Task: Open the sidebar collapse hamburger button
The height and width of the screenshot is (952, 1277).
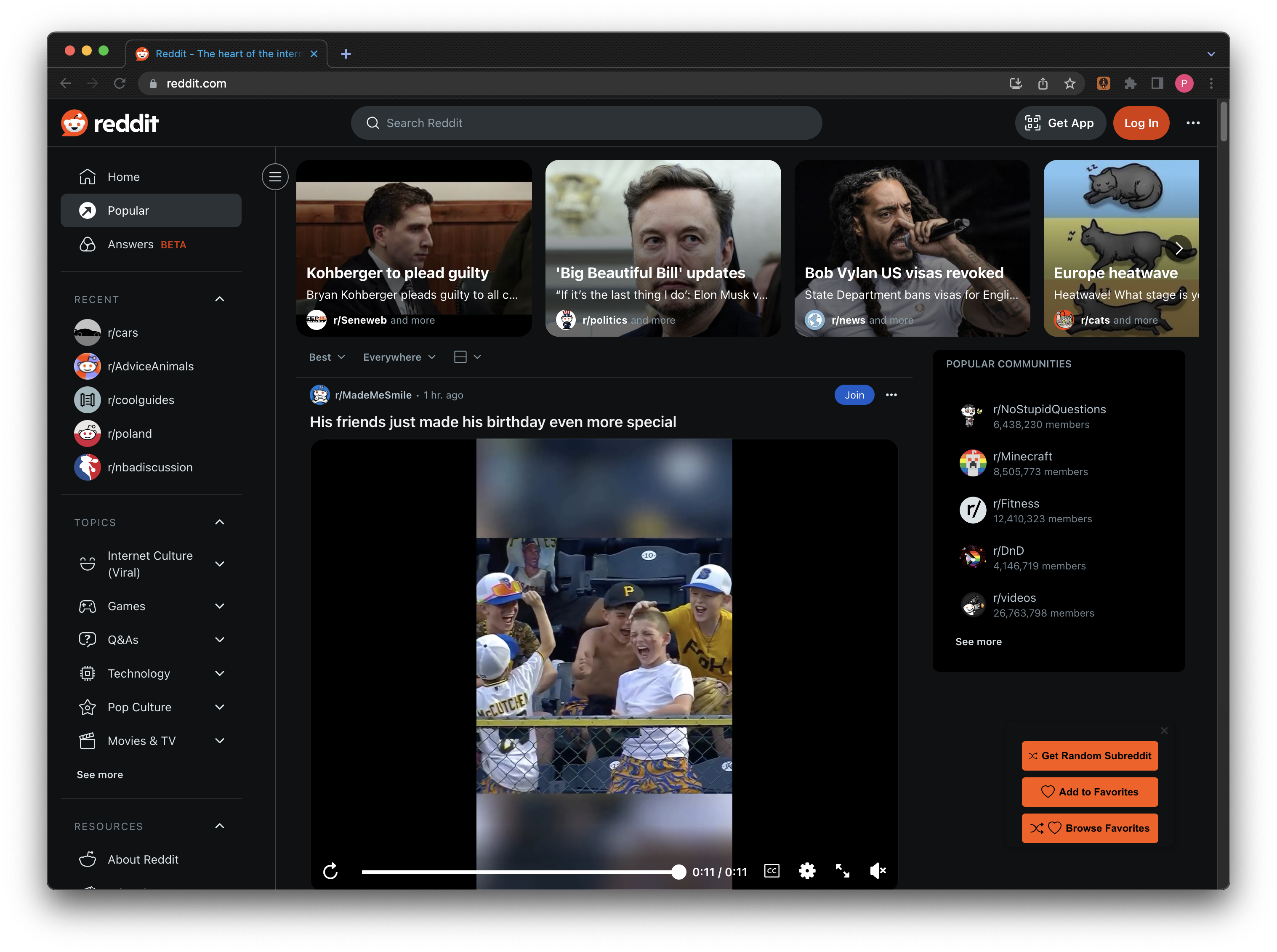Action: (x=275, y=177)
